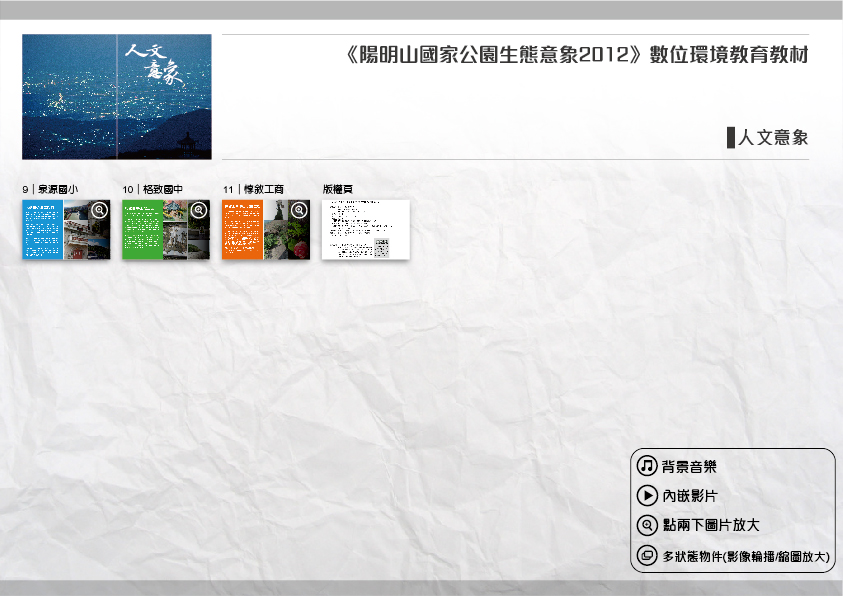Click the 多狀態物件 multi-state icon
The width and height of the screenshot is (843, 596).
tap(647, 555)
